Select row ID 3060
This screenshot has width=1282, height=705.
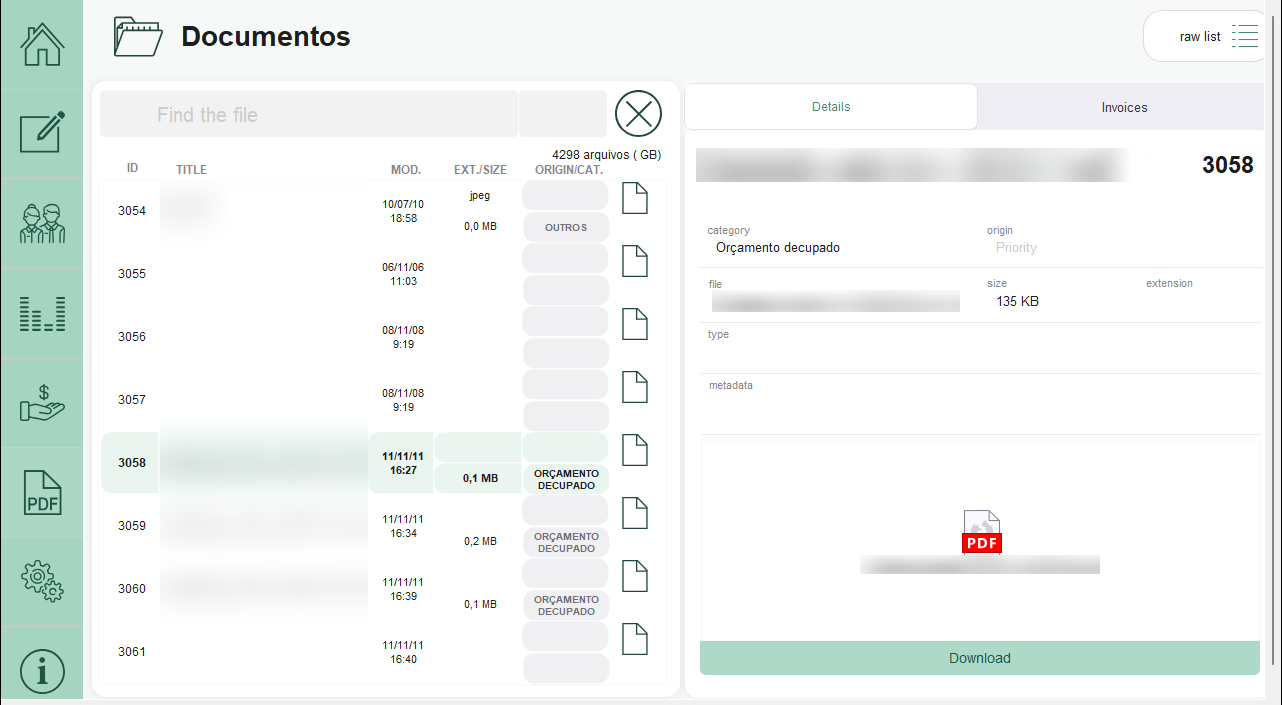tap(132, 589)
